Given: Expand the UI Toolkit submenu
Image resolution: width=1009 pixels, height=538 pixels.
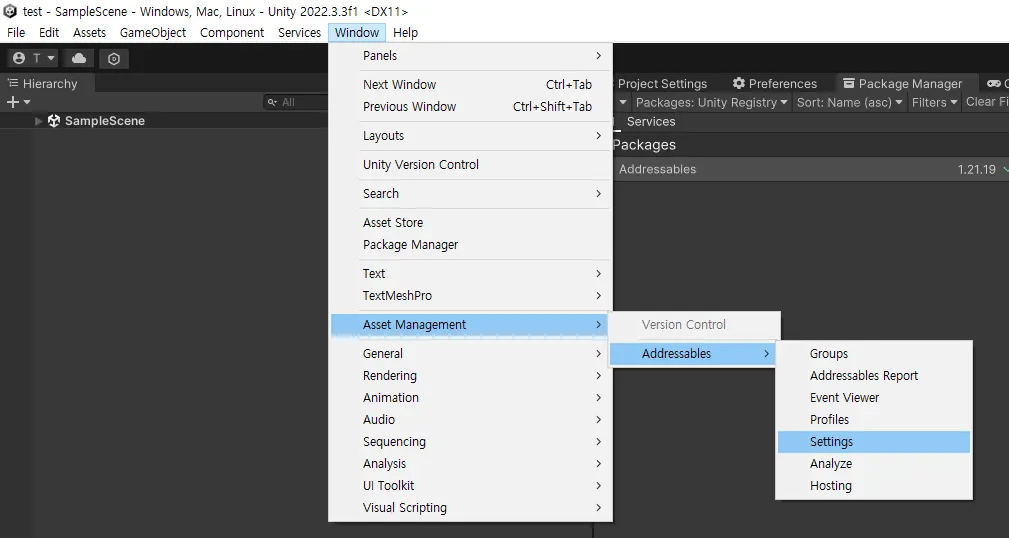Looking at the screenshot, I should (x=470, y=485).
